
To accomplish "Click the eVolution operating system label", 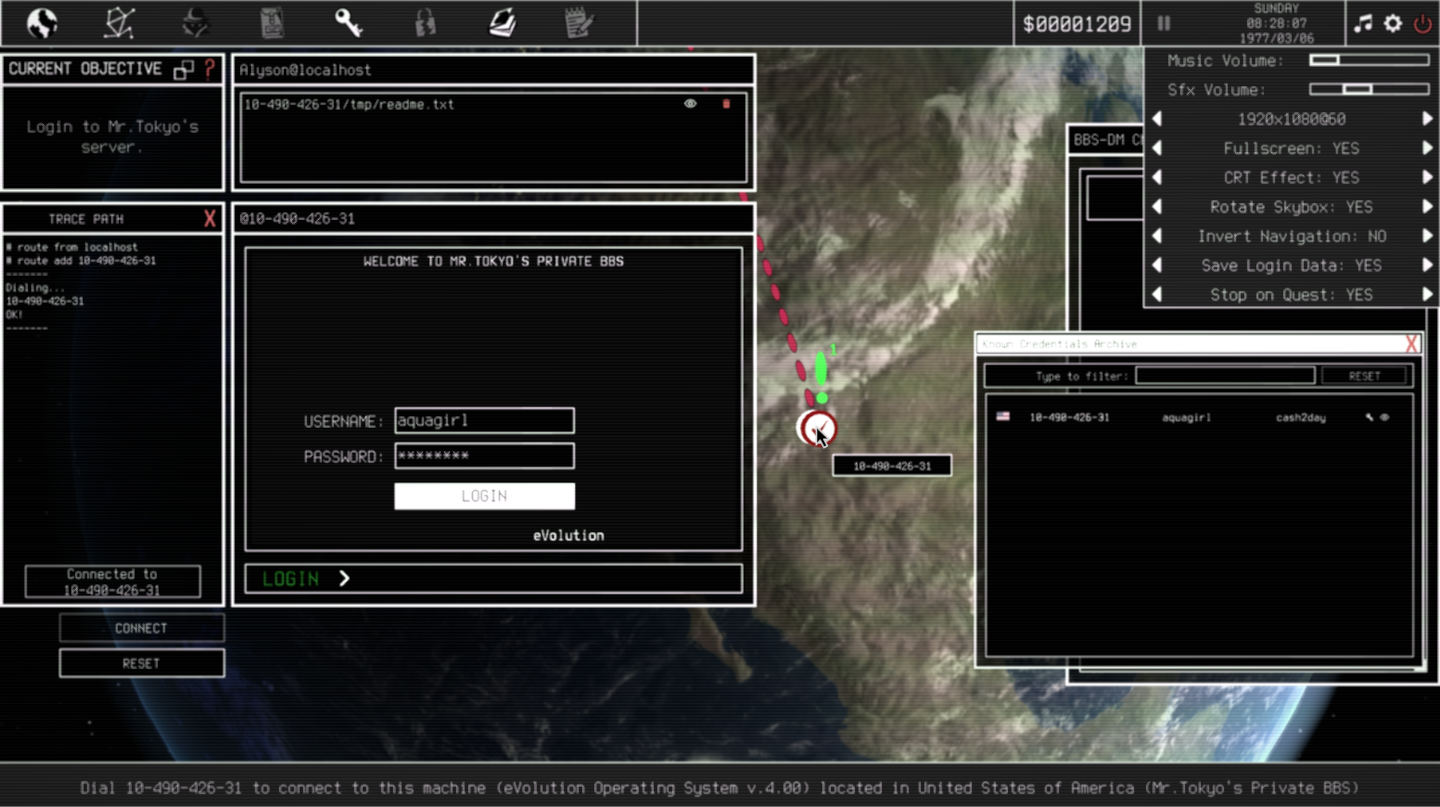I will point(568,535).
